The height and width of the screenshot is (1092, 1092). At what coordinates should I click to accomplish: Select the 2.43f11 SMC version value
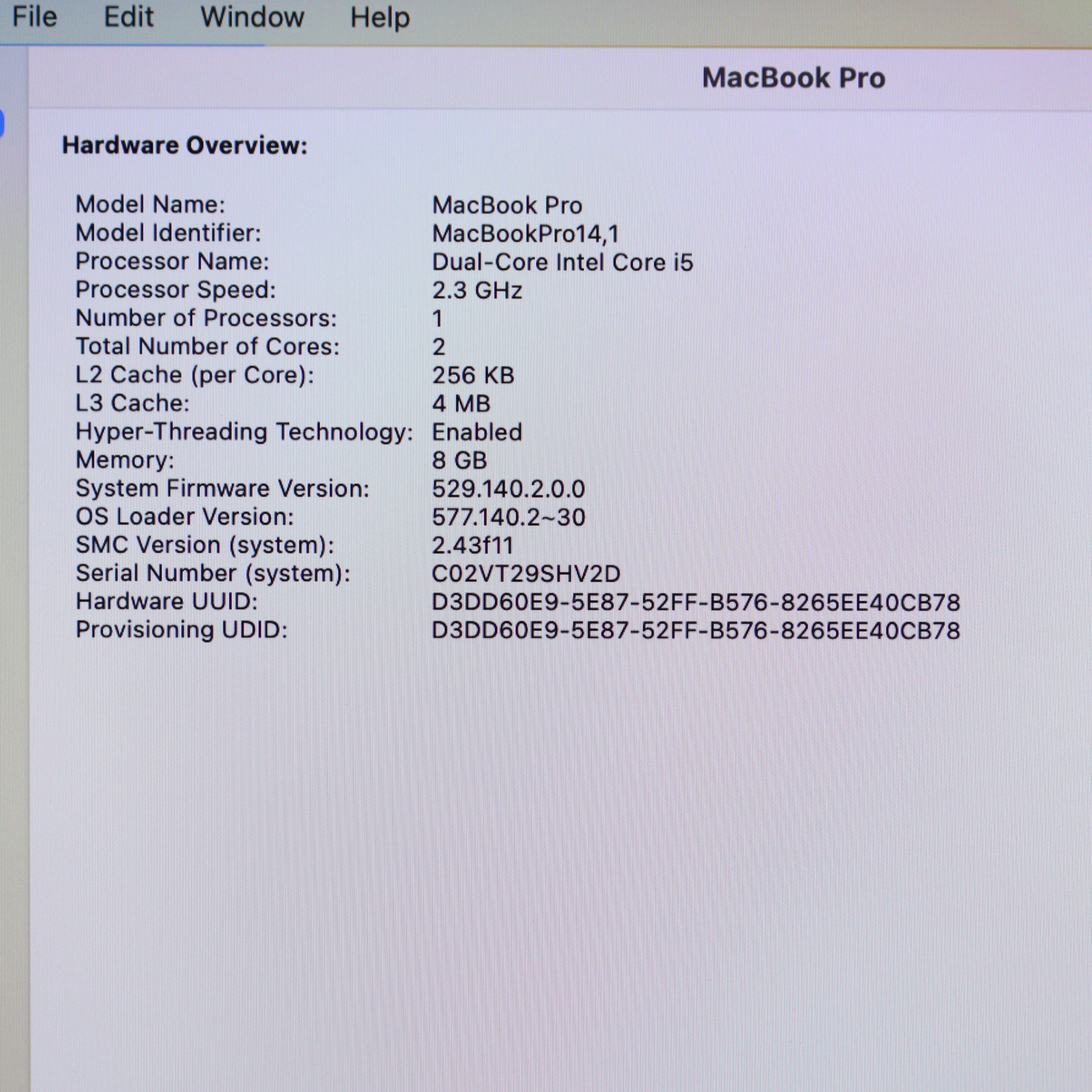[472, 546]
